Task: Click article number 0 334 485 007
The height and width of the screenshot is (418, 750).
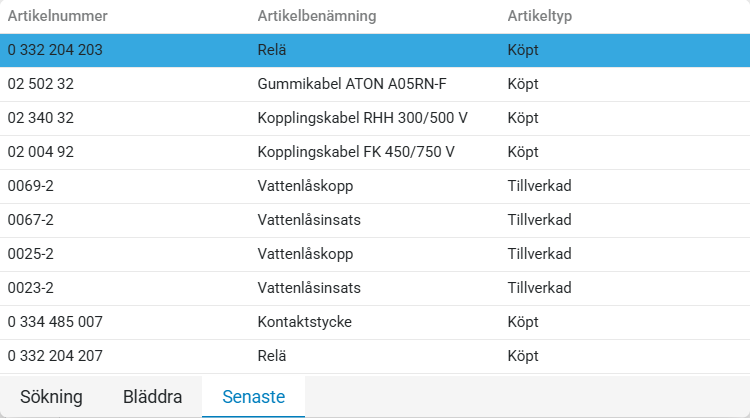Action: 55,321
